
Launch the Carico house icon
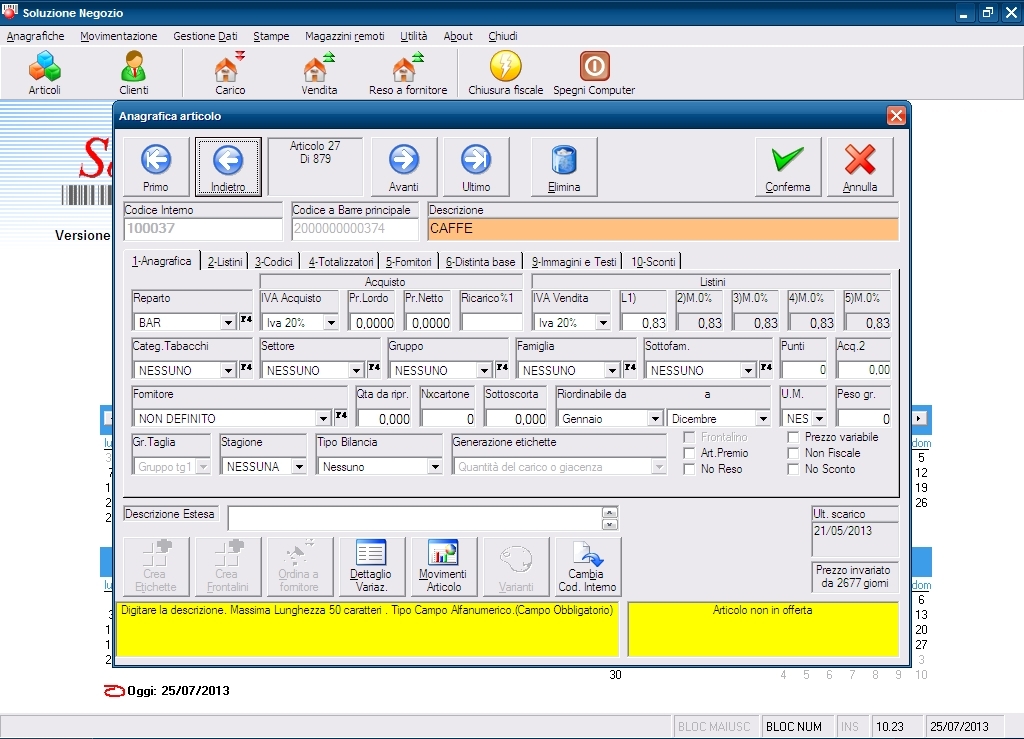click(230, 72)
